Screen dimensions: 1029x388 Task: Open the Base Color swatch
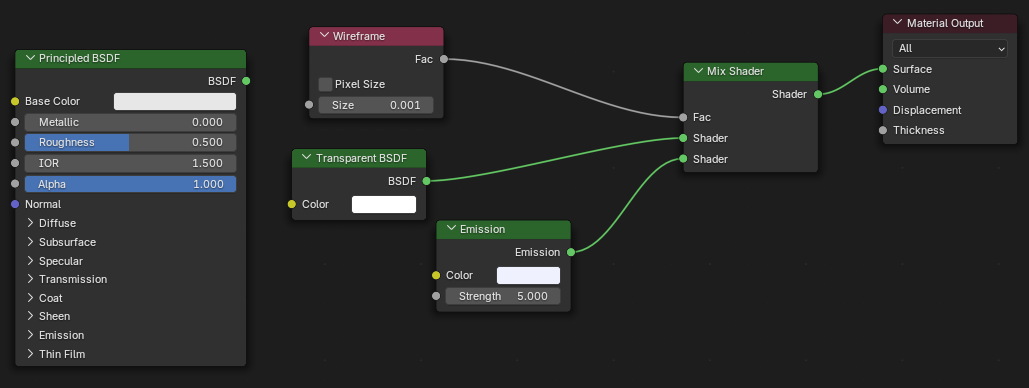click(175, 101)
